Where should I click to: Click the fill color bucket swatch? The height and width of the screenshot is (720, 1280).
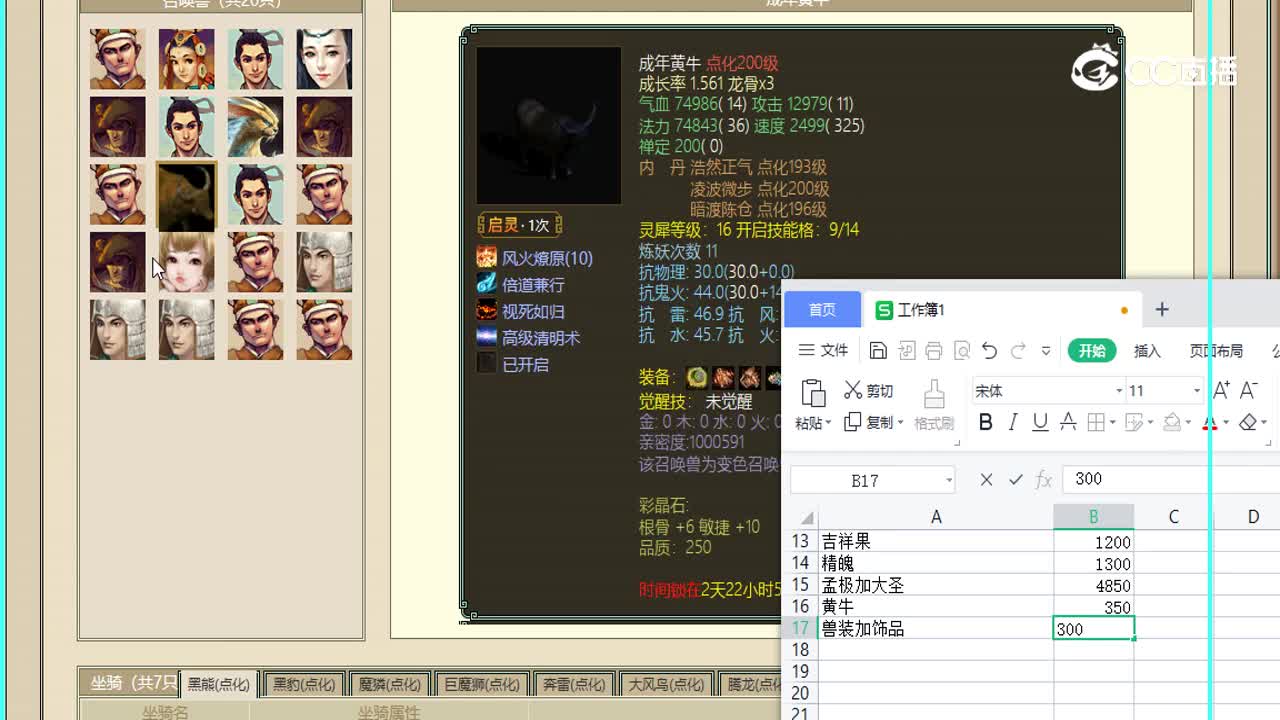tap(1172, 422)
